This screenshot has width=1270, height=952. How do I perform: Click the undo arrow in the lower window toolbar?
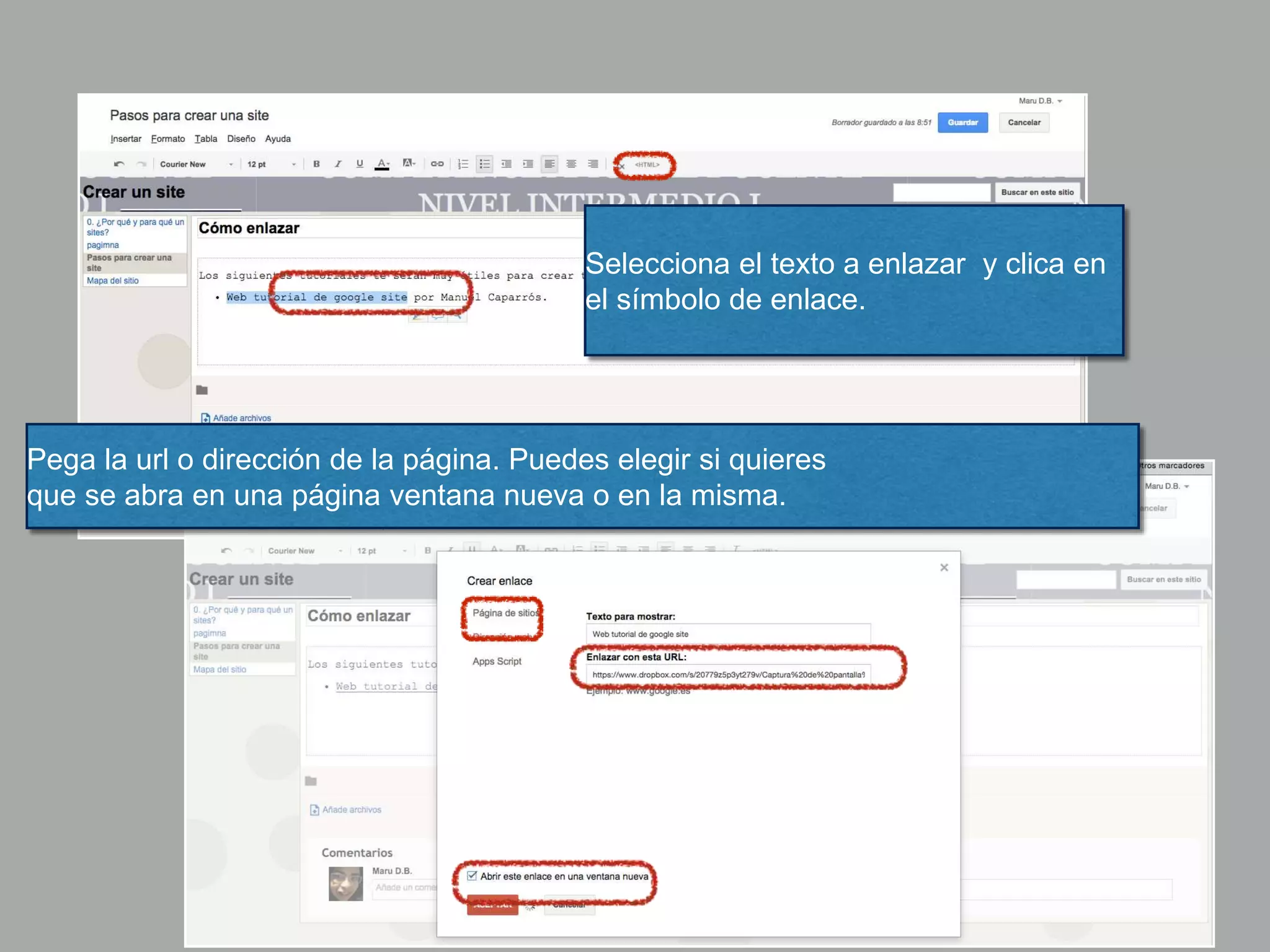(227, 551)
